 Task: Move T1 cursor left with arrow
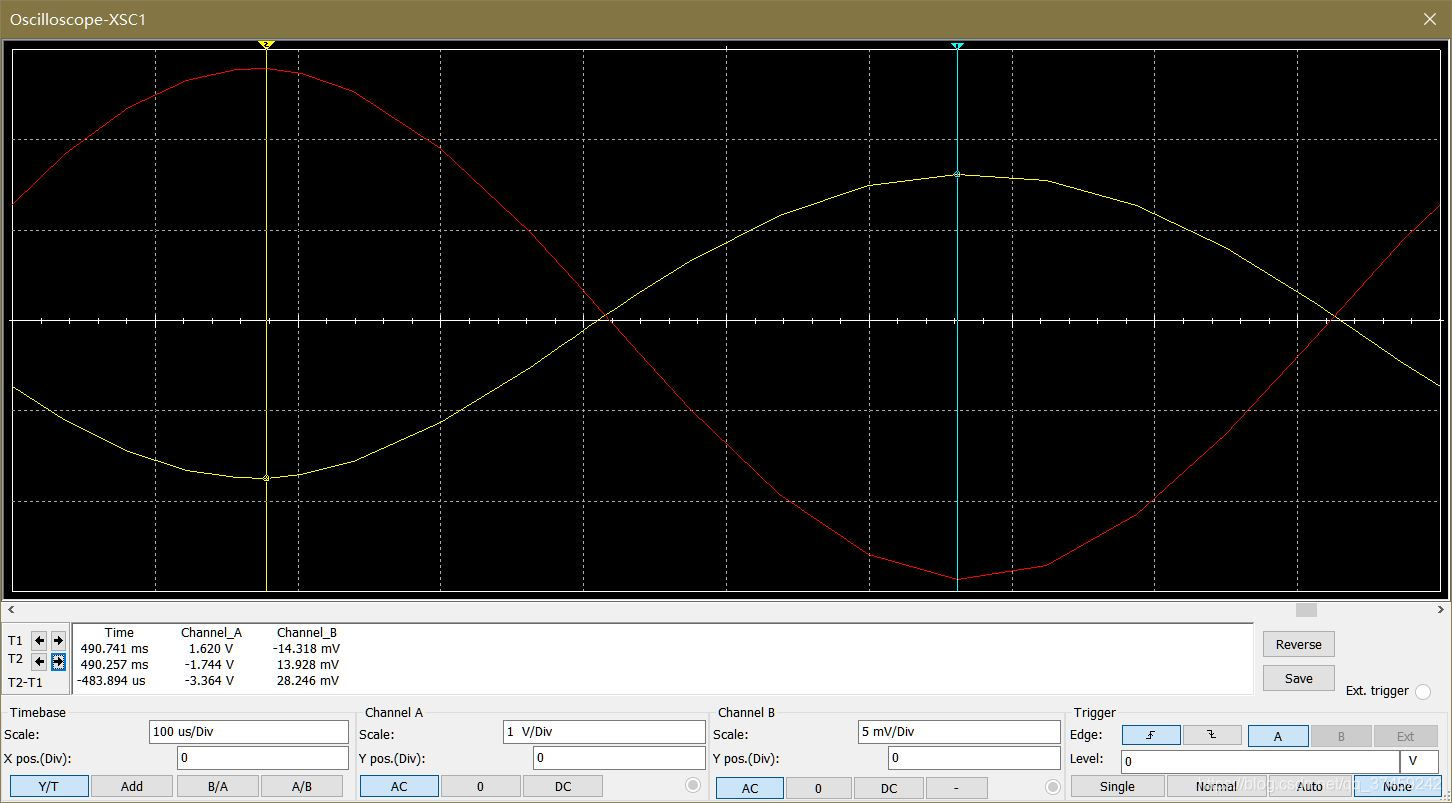39,640
